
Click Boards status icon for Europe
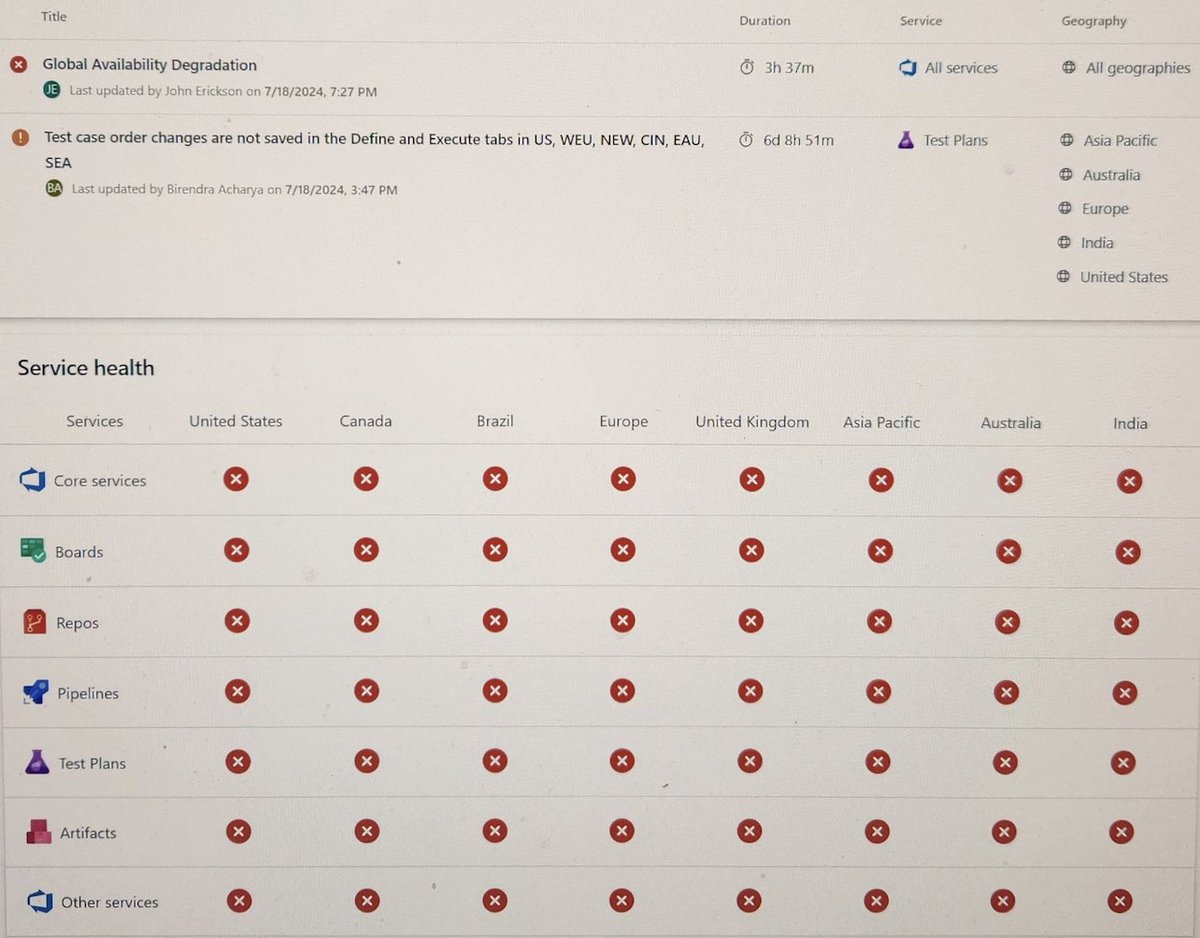[x=623, y=550]
